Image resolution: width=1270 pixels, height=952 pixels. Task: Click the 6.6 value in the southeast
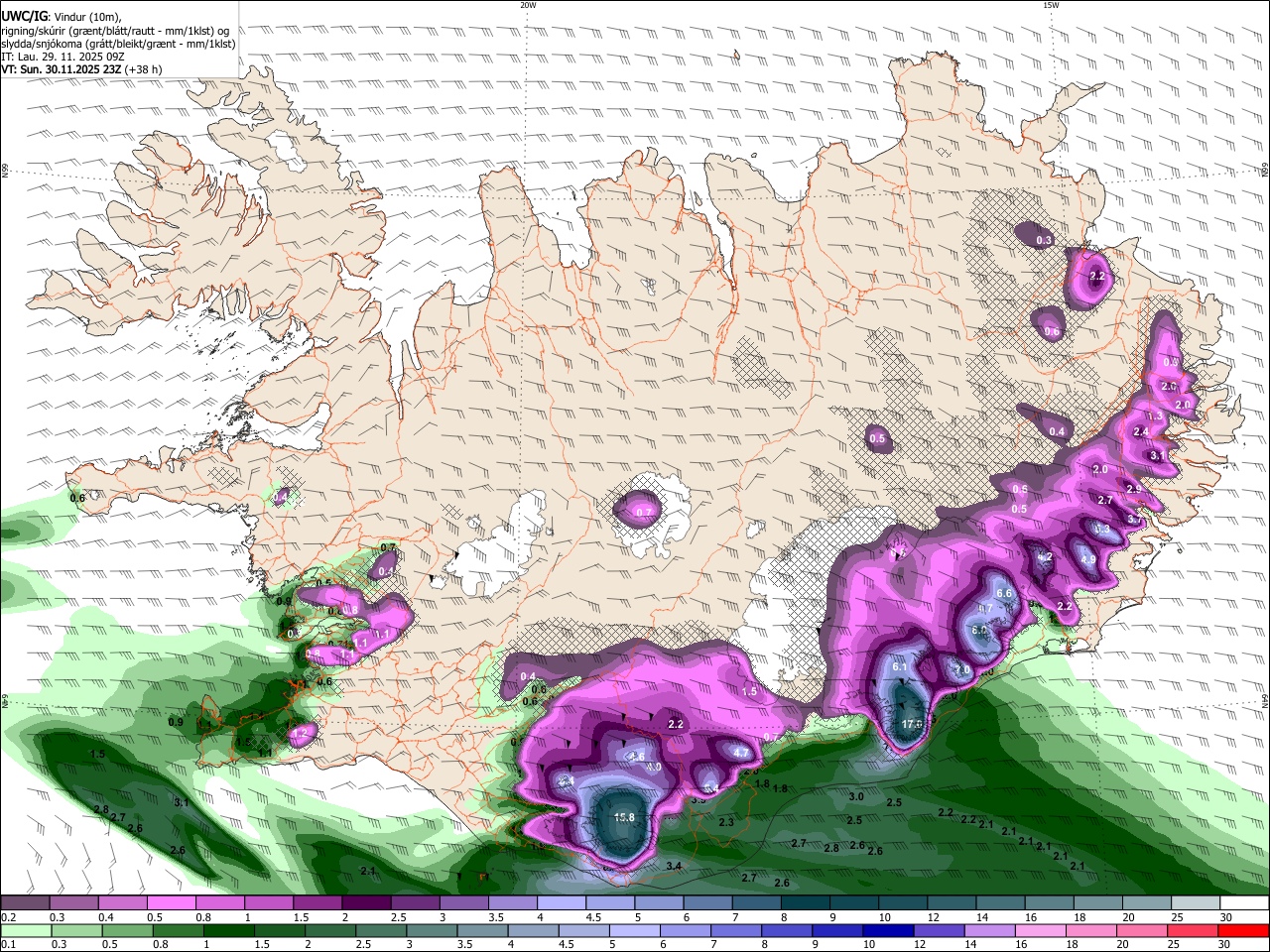[x=1003, y=593]
